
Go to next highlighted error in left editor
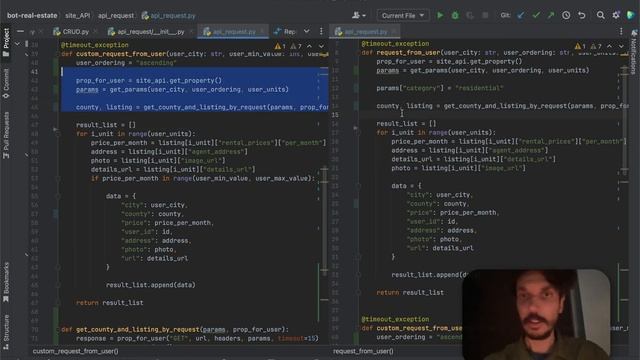[321, 46]
